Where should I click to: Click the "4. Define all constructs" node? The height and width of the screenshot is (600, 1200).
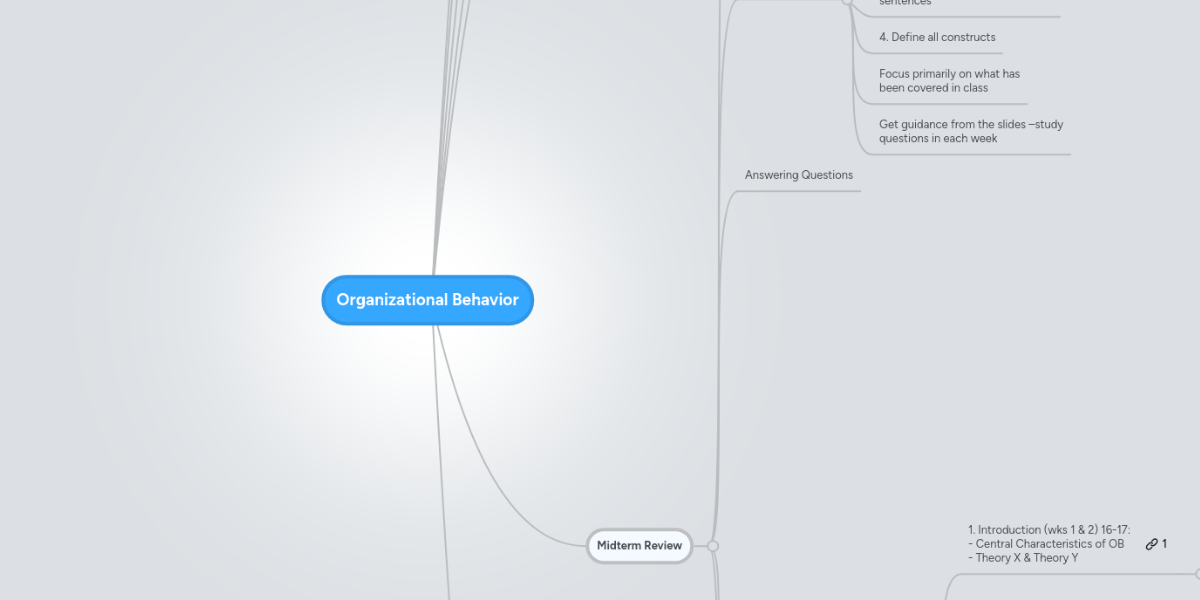tap(937, 37)
